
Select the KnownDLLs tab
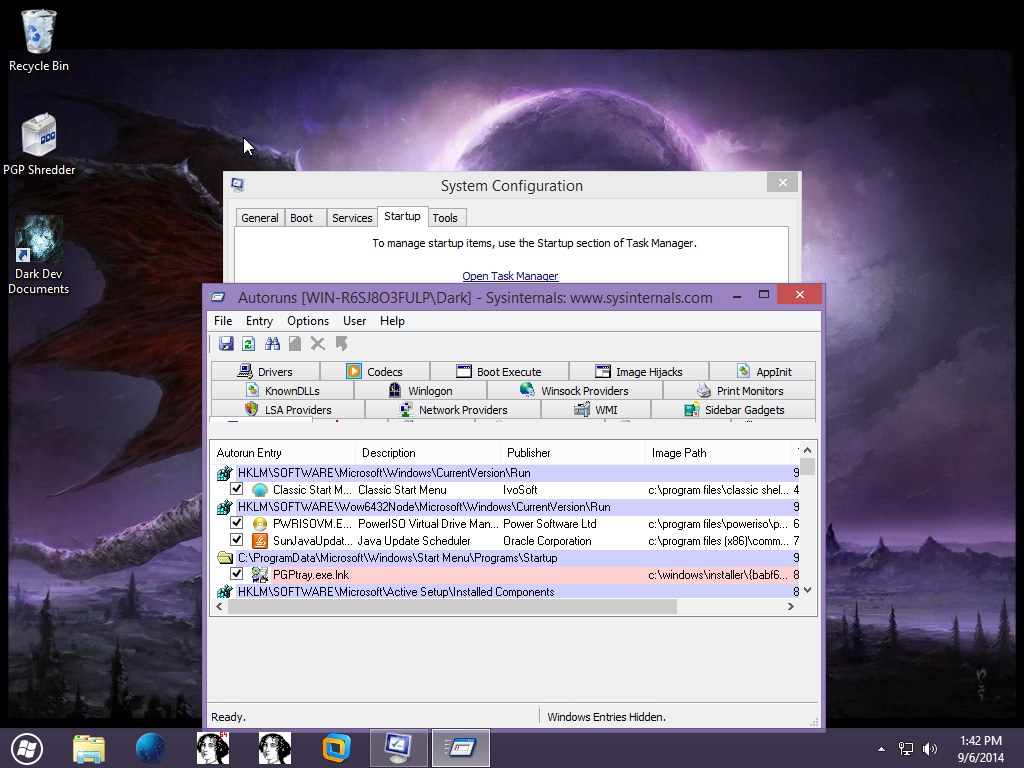click(282, 391)
